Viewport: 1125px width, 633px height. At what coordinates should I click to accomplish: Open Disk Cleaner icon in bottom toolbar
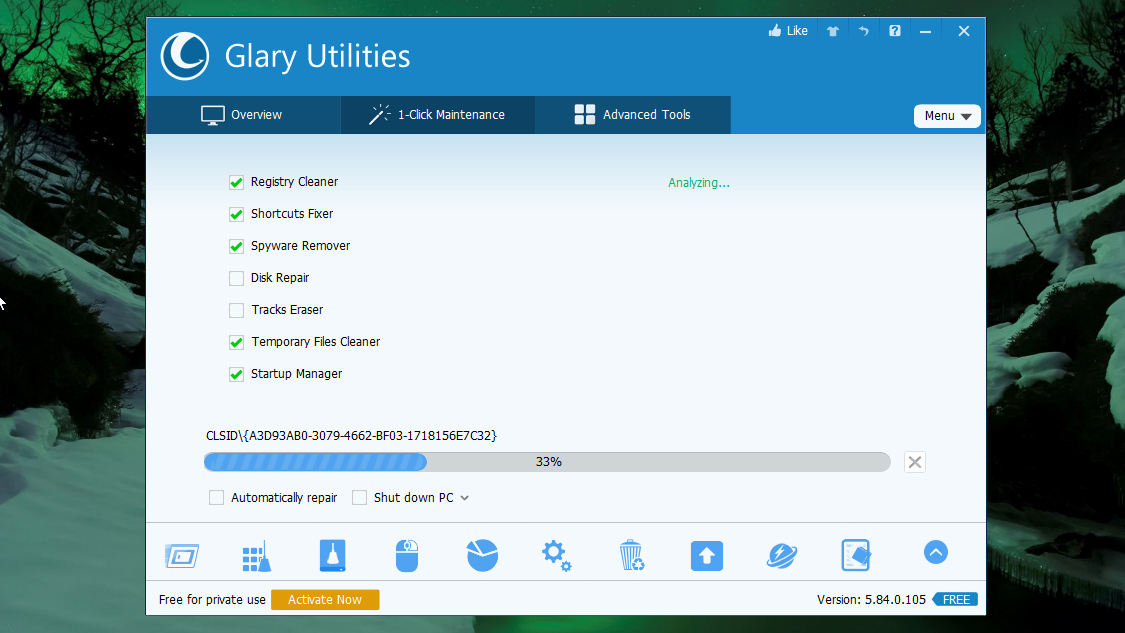[x=182, y=555]
